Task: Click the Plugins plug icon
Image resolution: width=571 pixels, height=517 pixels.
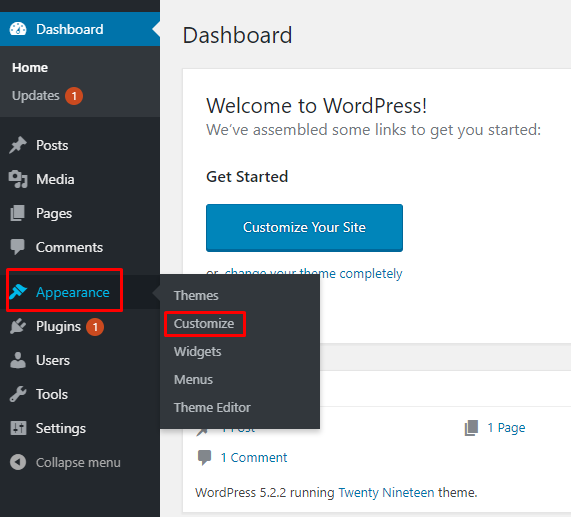Action: point(18,326)
